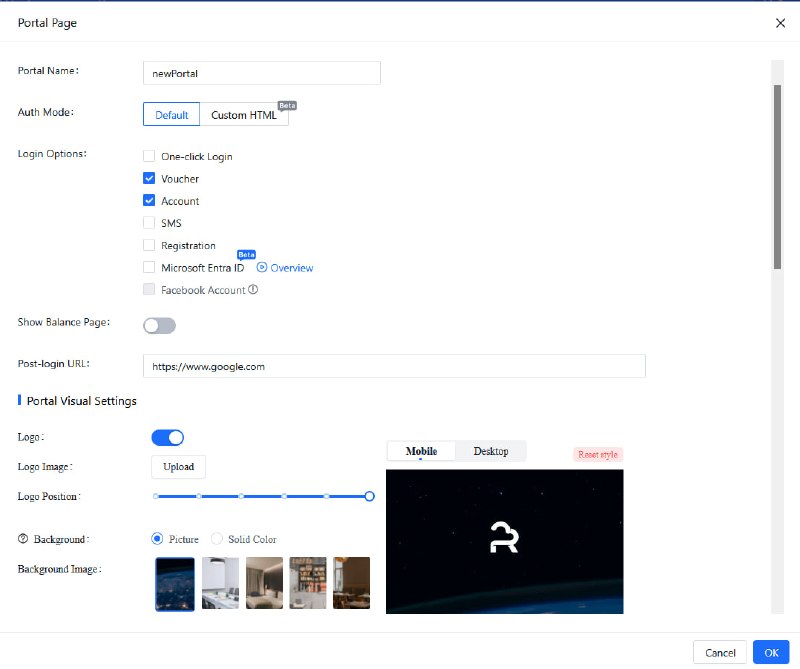Click the Portal Name input field

[262, 73]
